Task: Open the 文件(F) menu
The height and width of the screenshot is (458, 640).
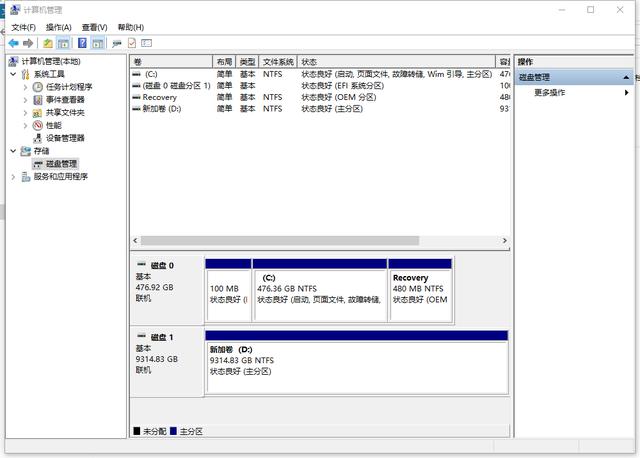Action: point(23,27)
